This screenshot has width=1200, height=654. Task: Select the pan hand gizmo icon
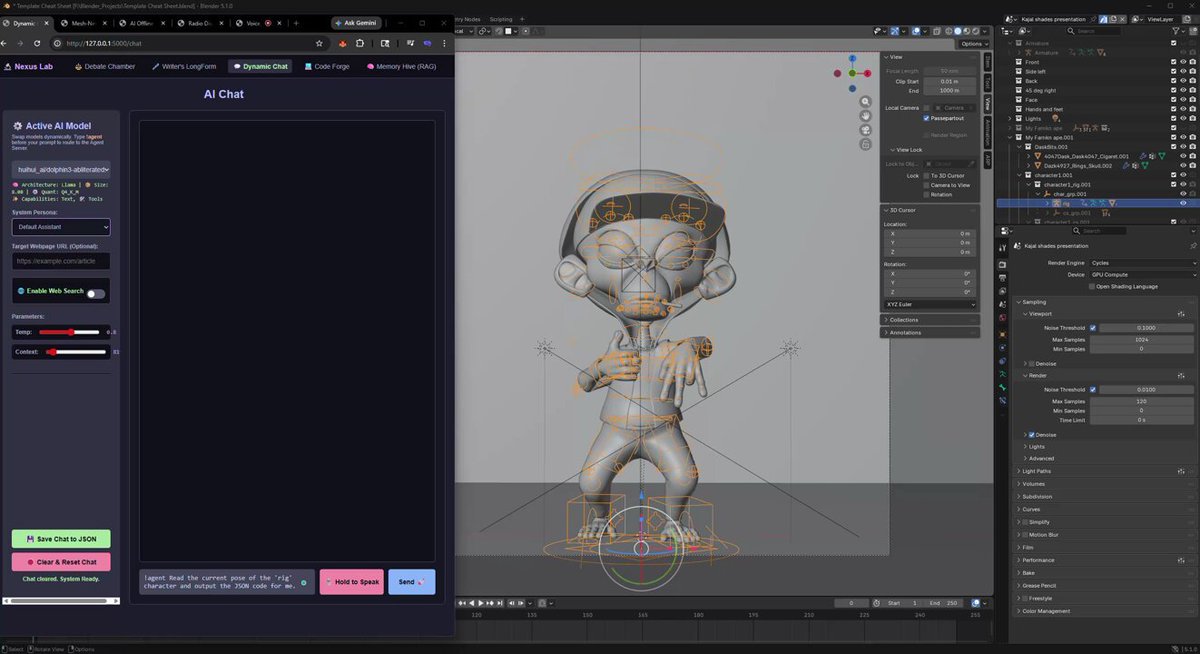click(865, 116)
